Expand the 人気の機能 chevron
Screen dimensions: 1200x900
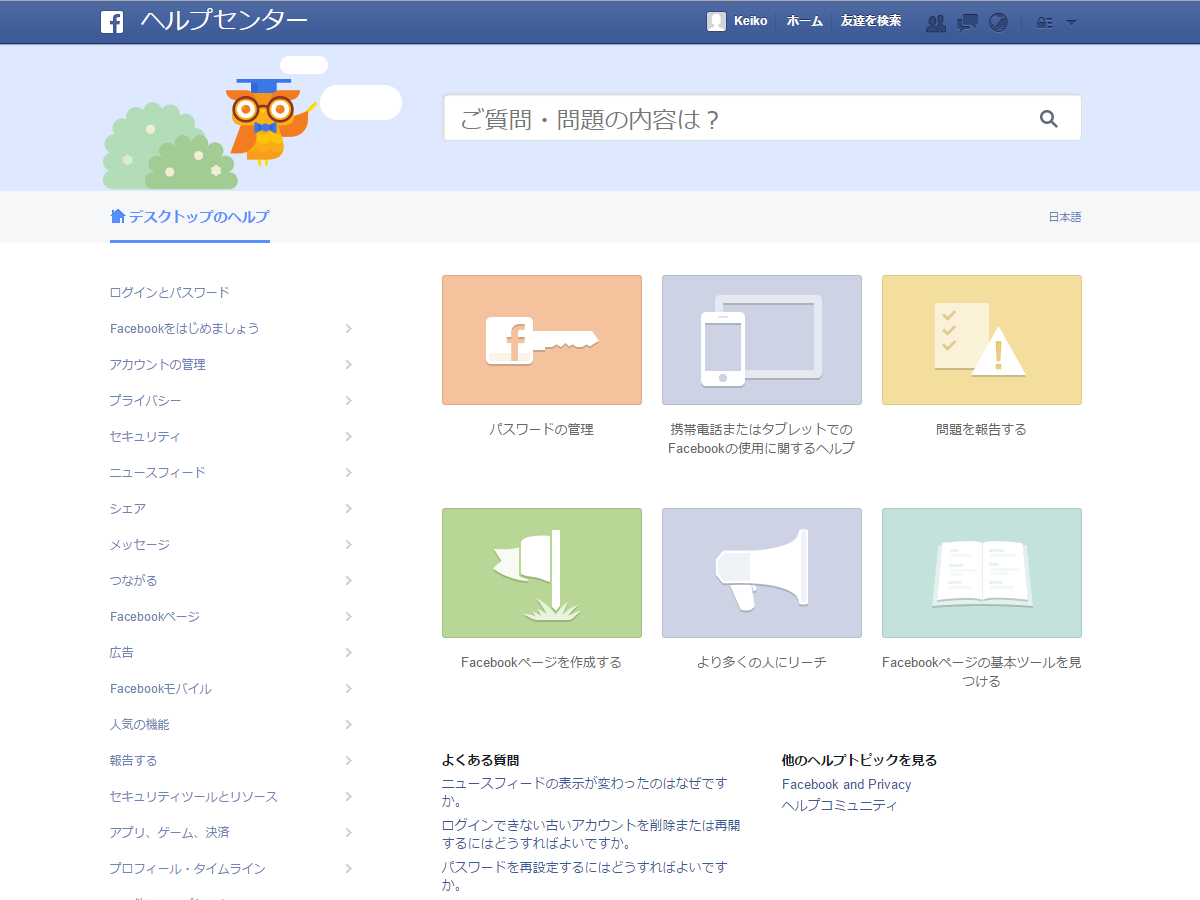pos(348,724)
